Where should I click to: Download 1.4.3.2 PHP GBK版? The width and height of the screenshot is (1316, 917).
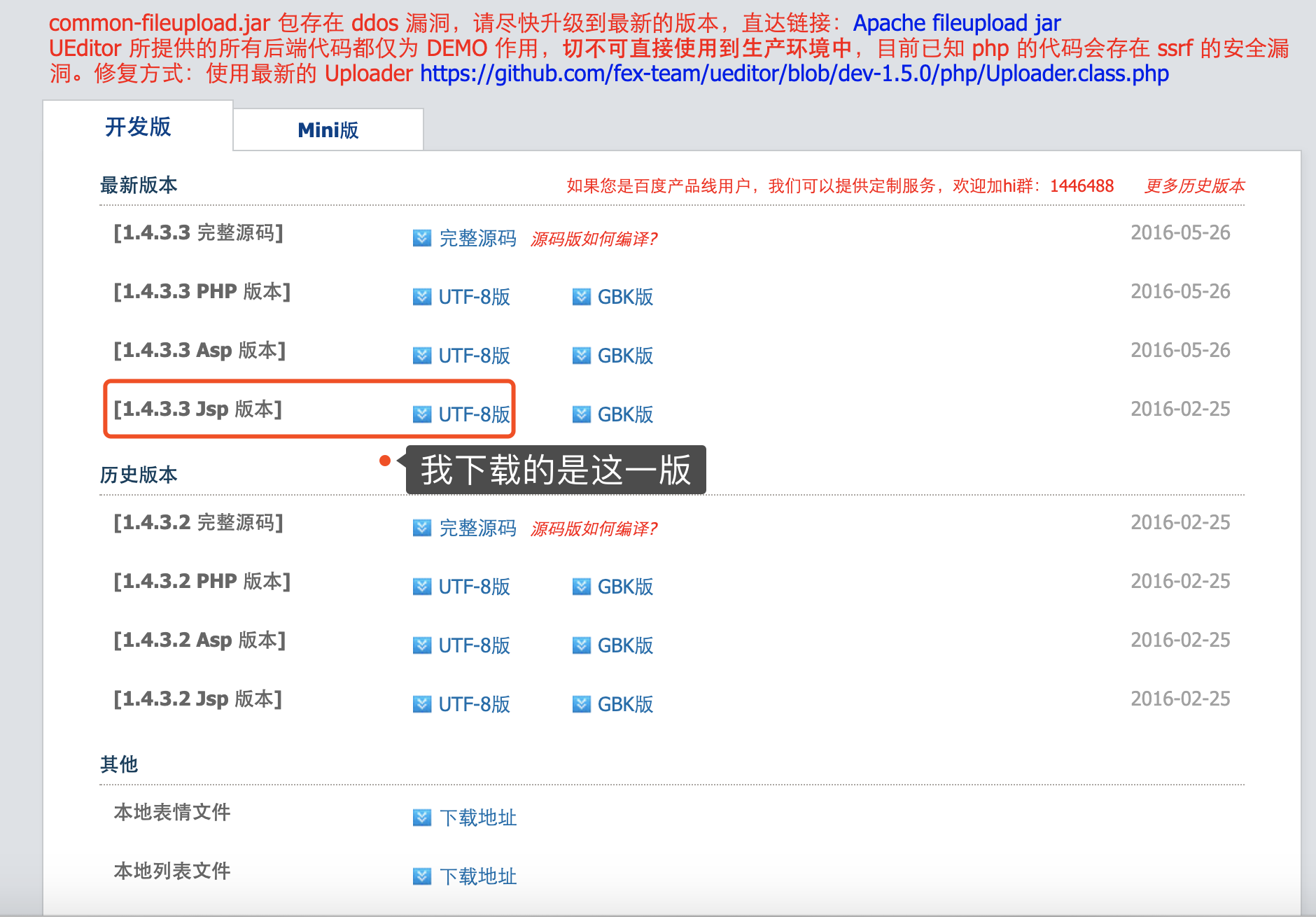626,587
